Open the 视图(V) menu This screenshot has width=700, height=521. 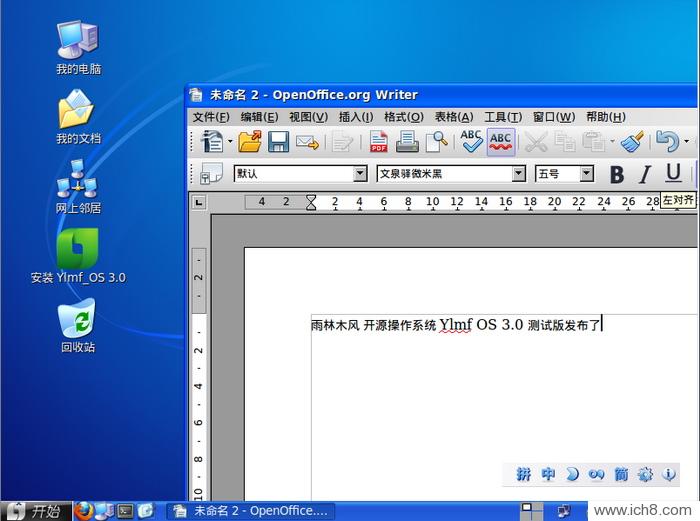(x=308, y=117)
